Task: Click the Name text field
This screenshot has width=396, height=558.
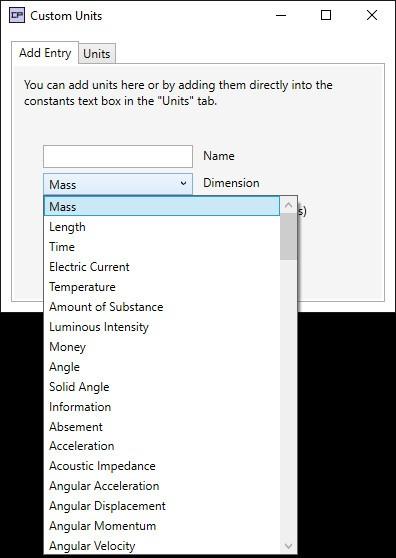Action: pos(118,156)
